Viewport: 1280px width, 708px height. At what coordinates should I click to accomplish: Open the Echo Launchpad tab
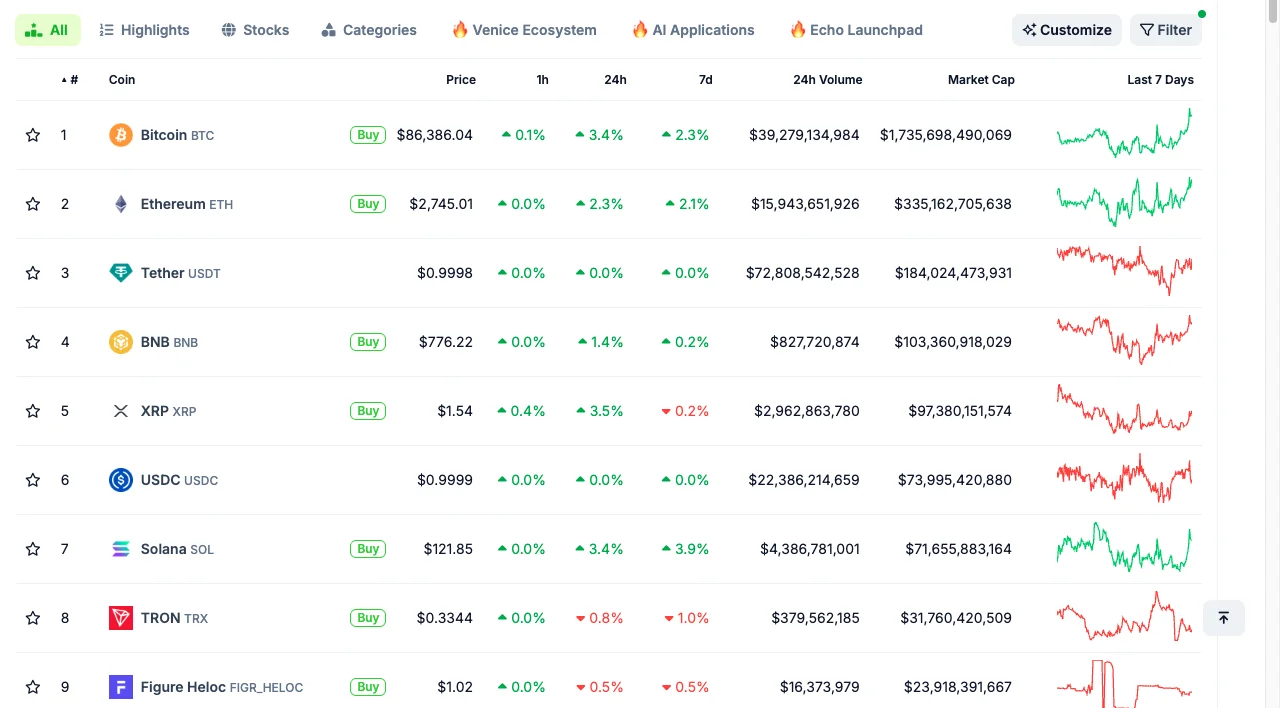click(856, 30)
